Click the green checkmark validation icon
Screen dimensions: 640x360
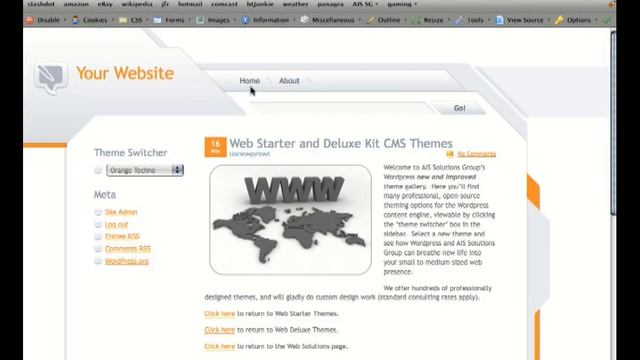[x=607, y=20]
